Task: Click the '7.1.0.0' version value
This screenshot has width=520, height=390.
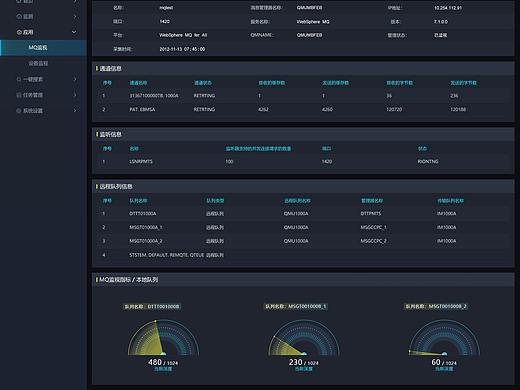Action: [x=441, y=22]
